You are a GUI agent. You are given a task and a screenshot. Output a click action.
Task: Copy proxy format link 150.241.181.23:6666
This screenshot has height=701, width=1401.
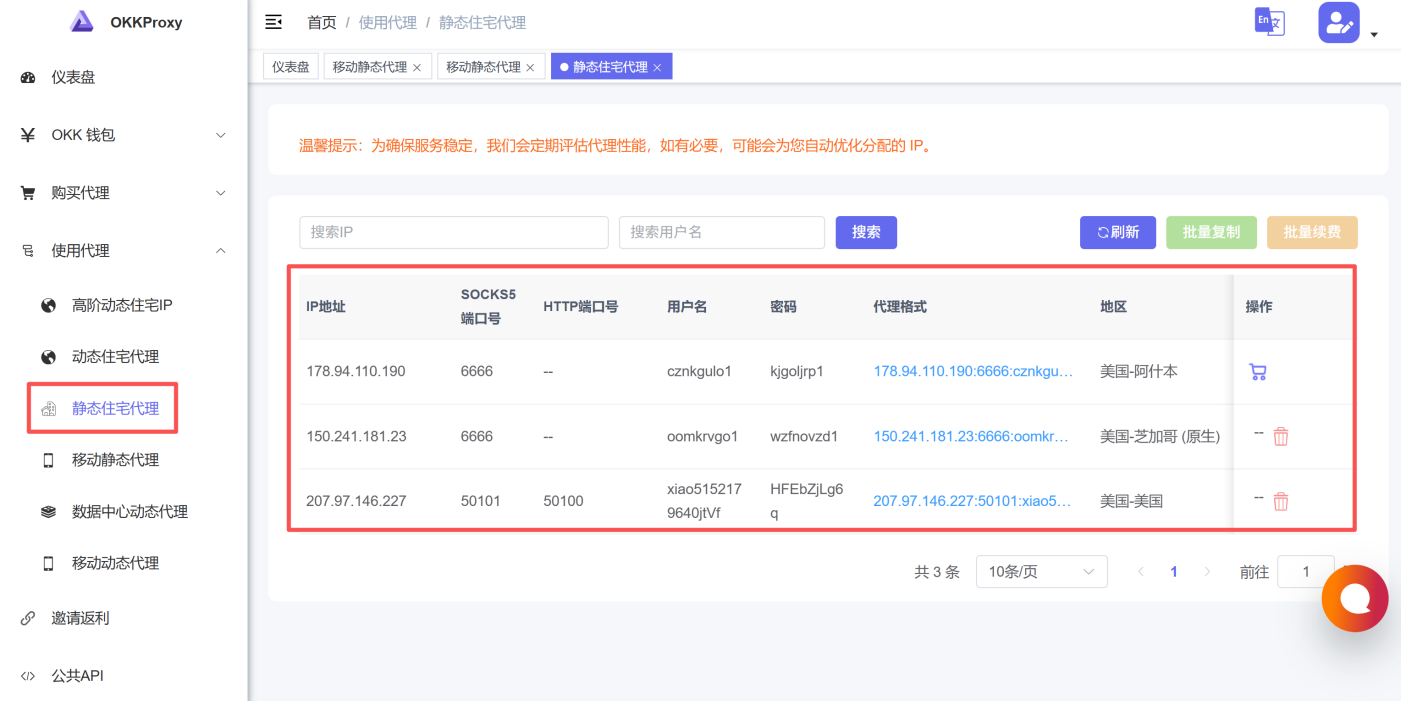click(971, 436)
